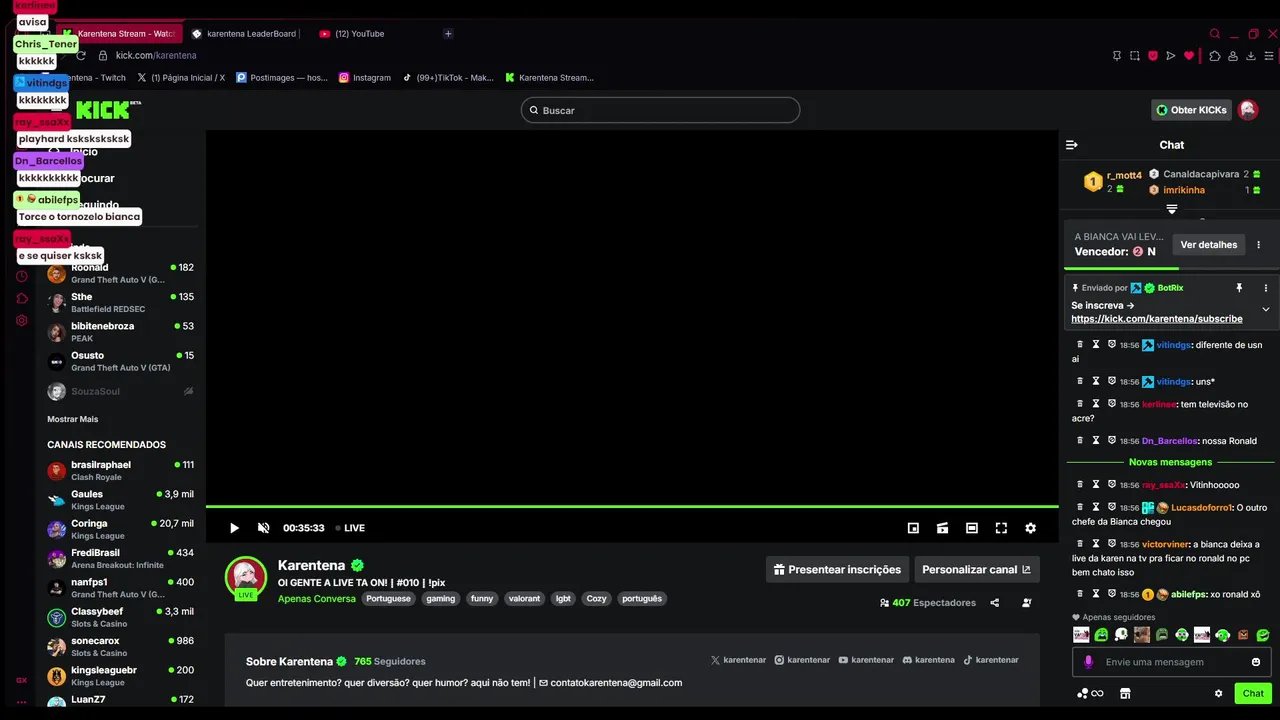This screenshot has height=720, width=1280.
Task: Open the bibitenebroza channel in sidebar
Action: click(121, 332)
